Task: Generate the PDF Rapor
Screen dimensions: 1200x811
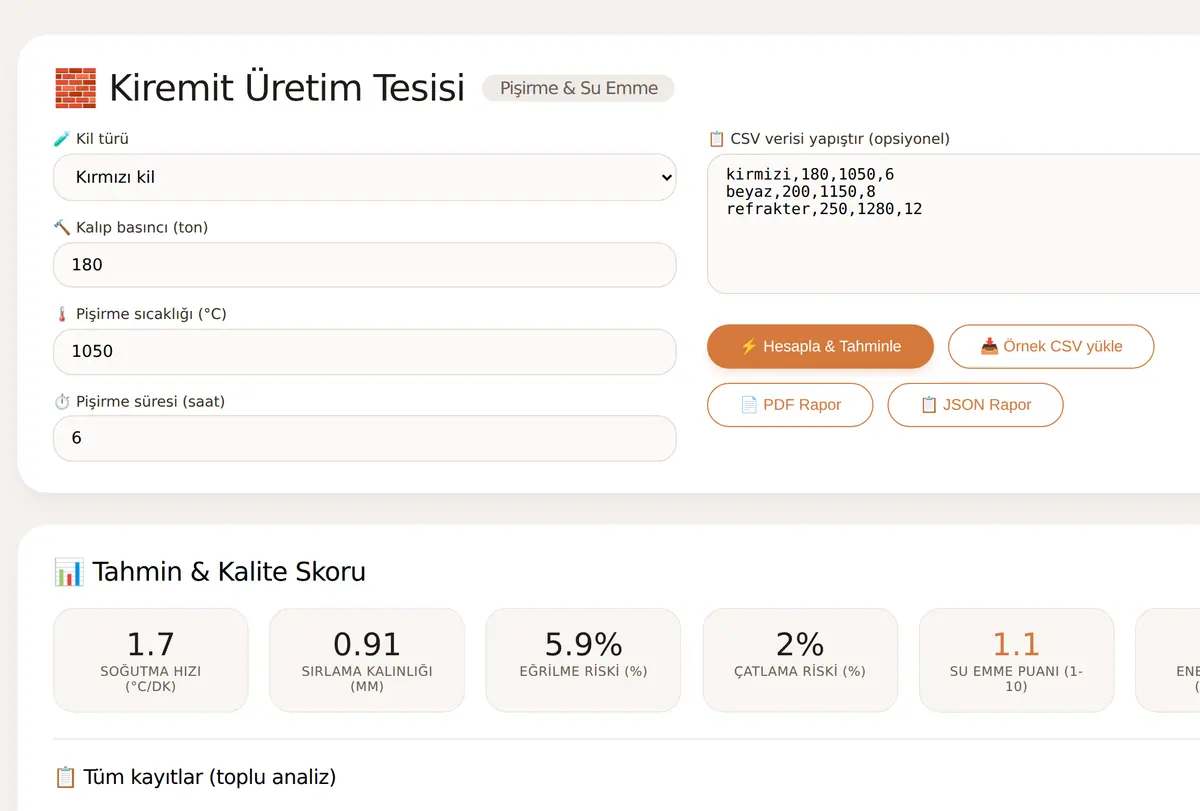Action: [x=790, y=405]
